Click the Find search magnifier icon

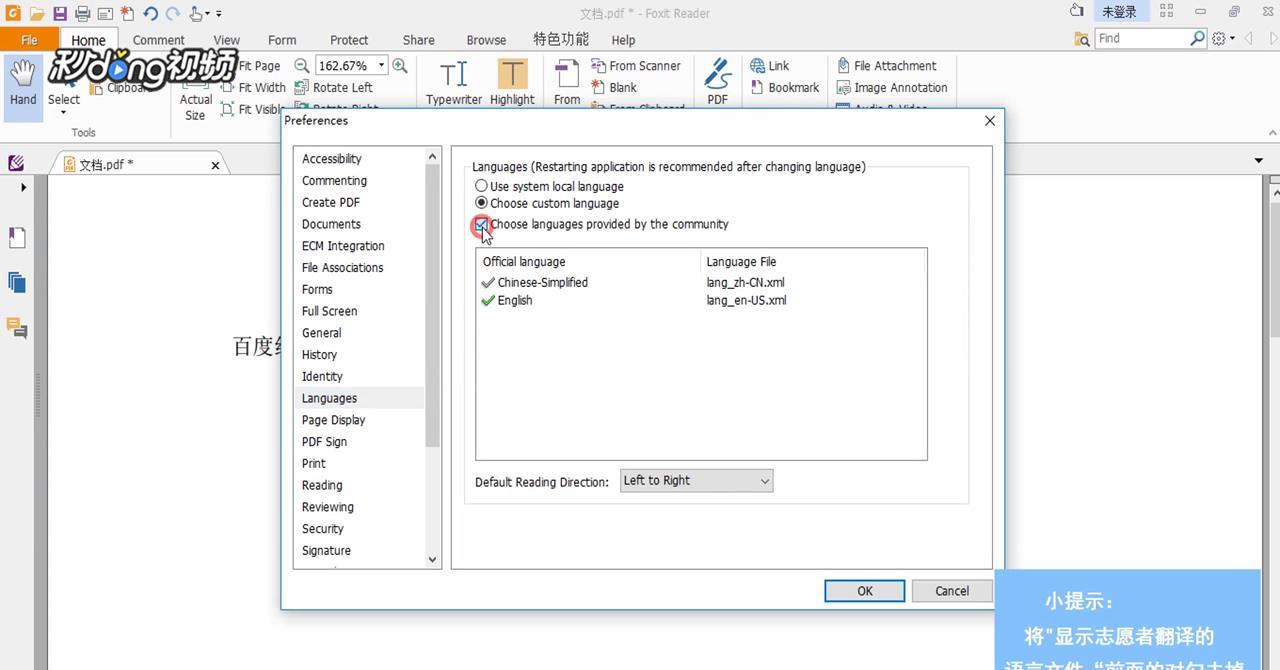click(x=1198, y=38)
